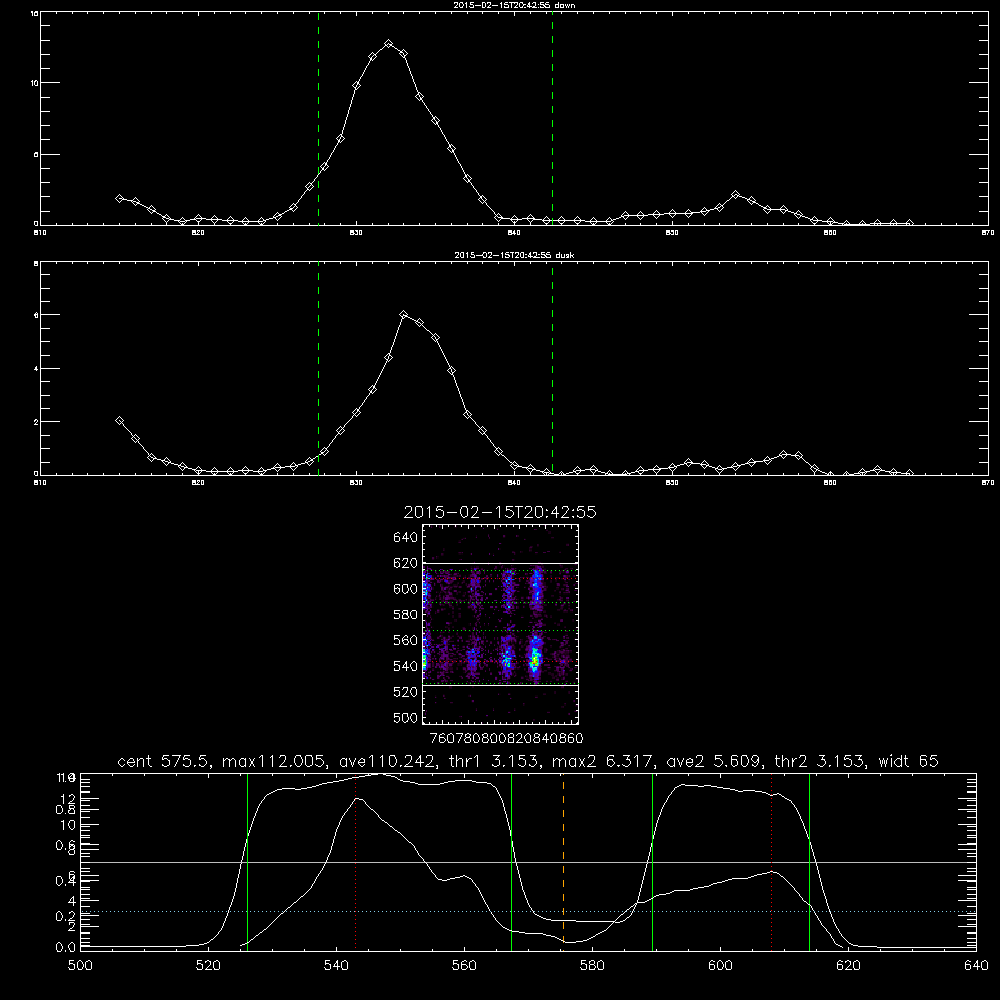Click the right green dashed line in the dusk plot

[552, 368]
